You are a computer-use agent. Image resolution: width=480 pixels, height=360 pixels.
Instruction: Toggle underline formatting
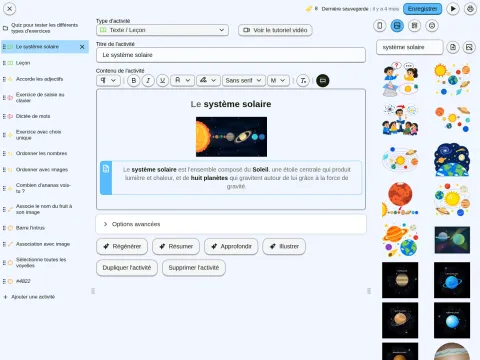(x=162, y=80)
